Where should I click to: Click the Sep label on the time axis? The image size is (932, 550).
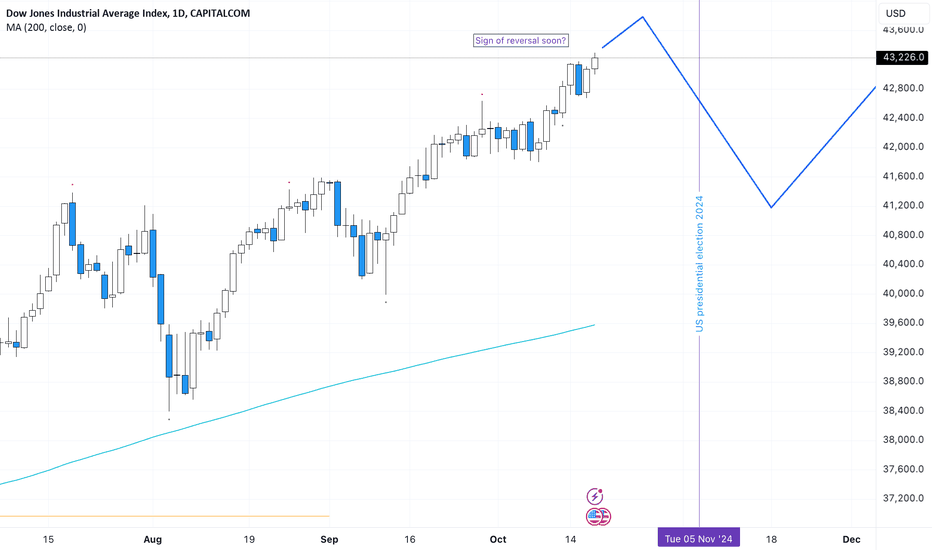click(x=329, y=539)
